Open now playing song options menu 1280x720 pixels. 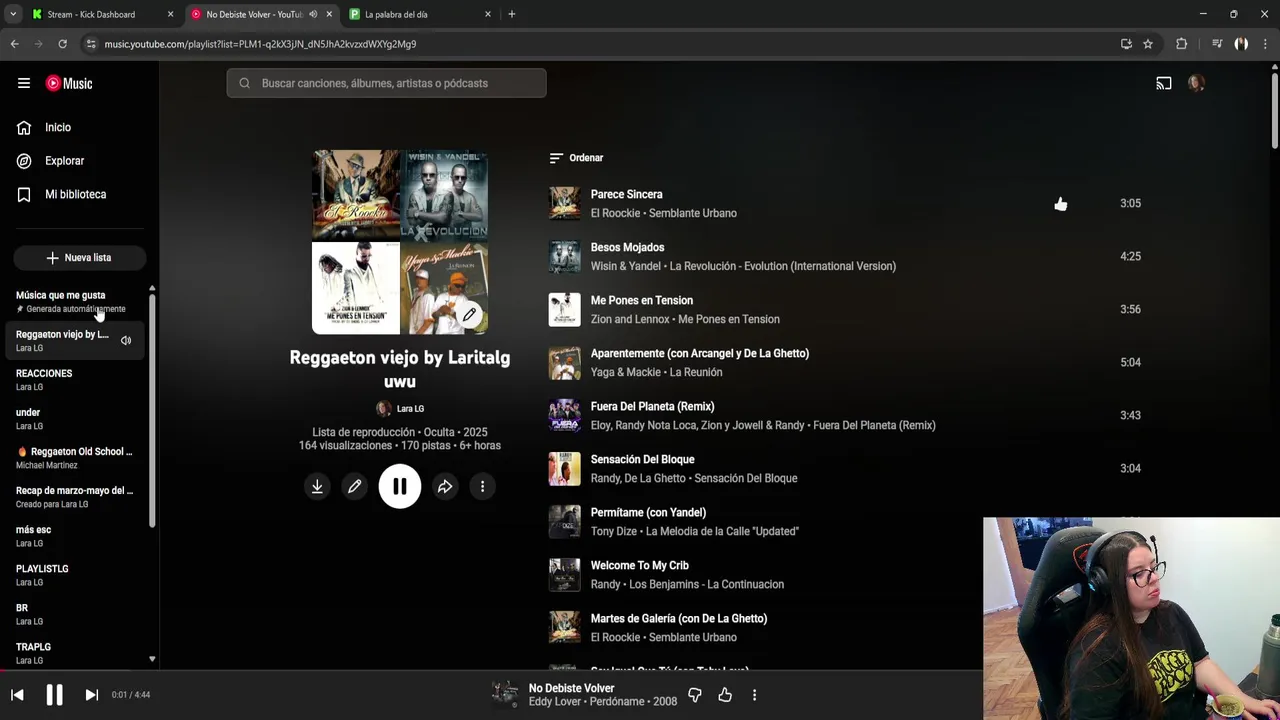754,694
